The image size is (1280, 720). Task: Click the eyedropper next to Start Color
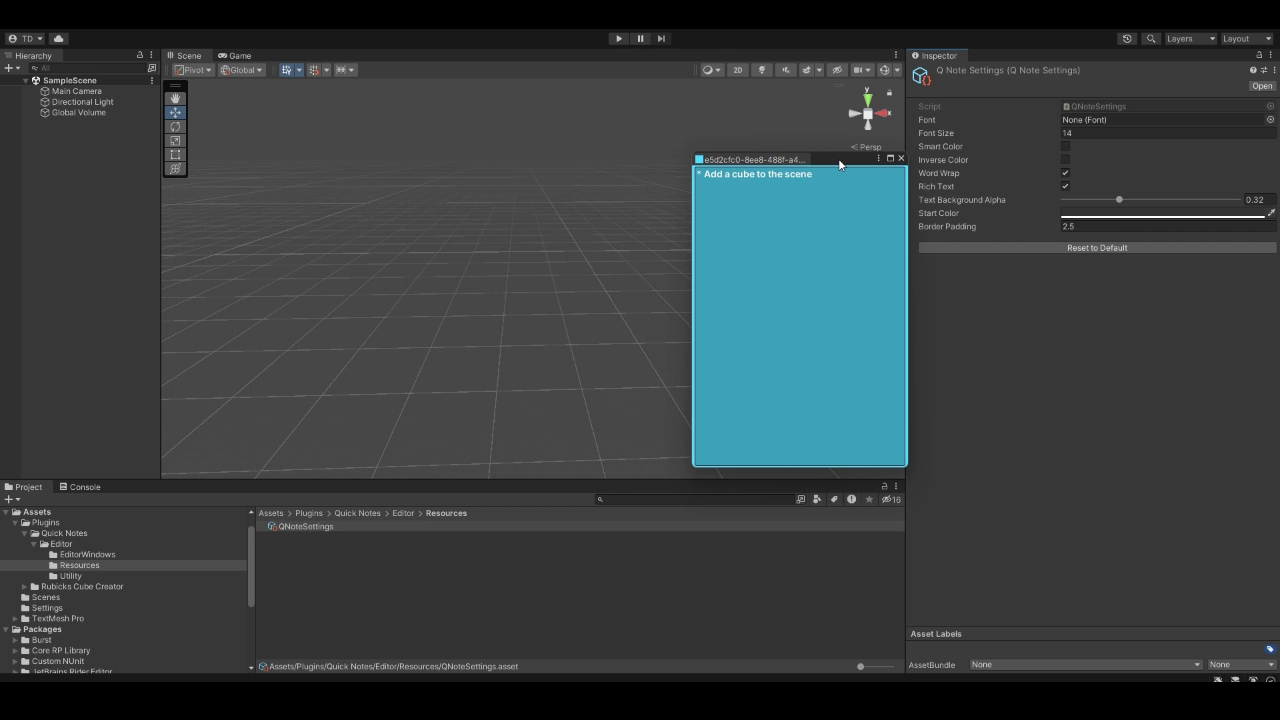tap(1271, 213)
